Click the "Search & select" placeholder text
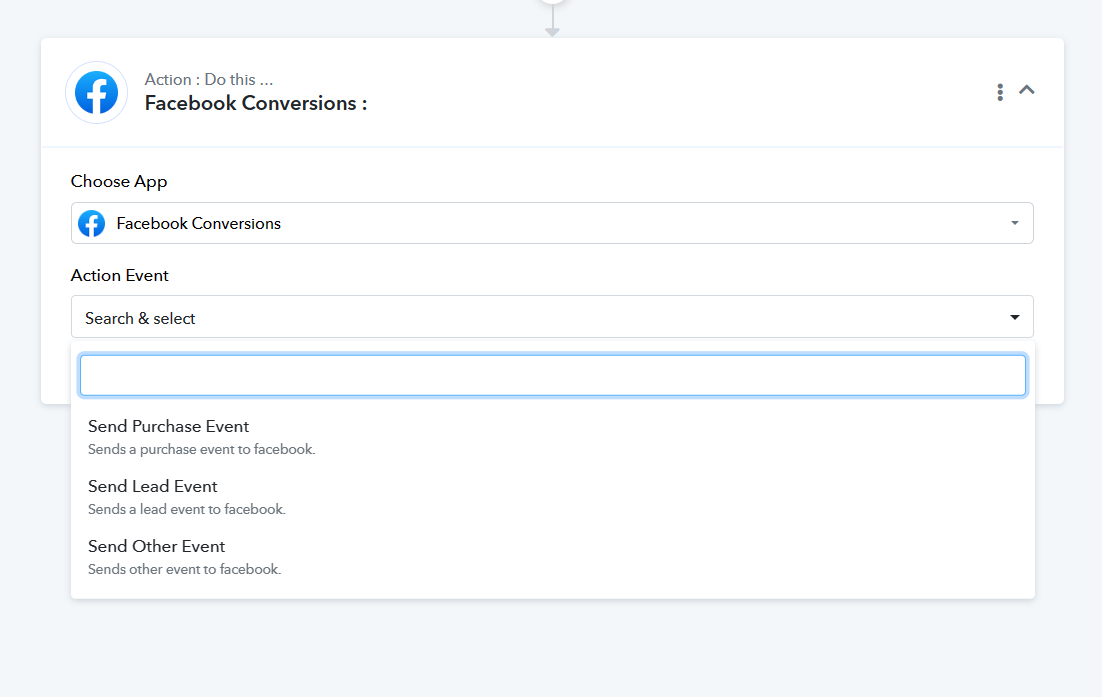This screenshot has width=1102, height=697. 140,318
